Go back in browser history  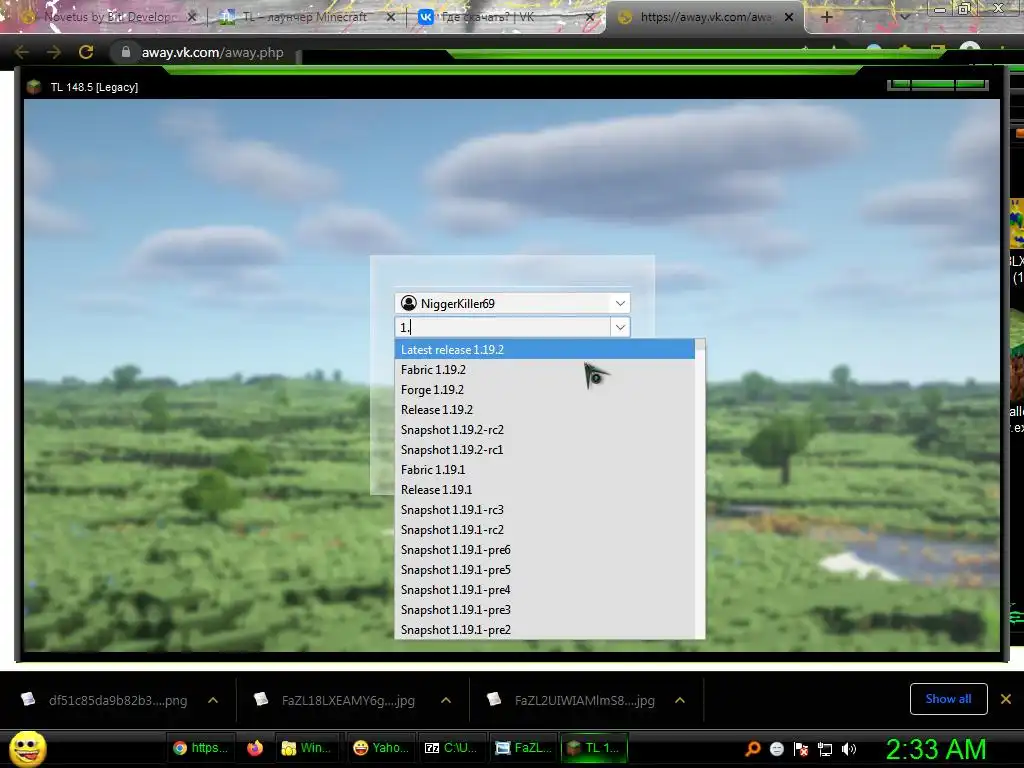pos(22,52)
